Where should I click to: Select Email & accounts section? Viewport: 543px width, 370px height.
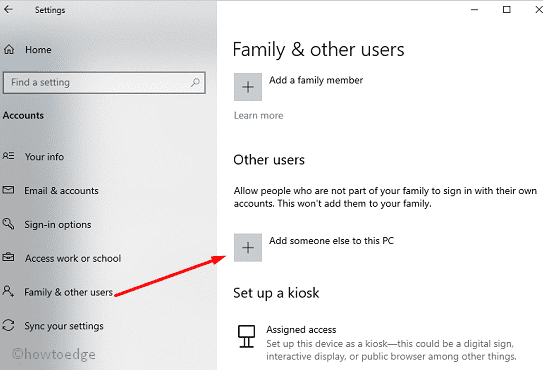click(x=61, y=191)
